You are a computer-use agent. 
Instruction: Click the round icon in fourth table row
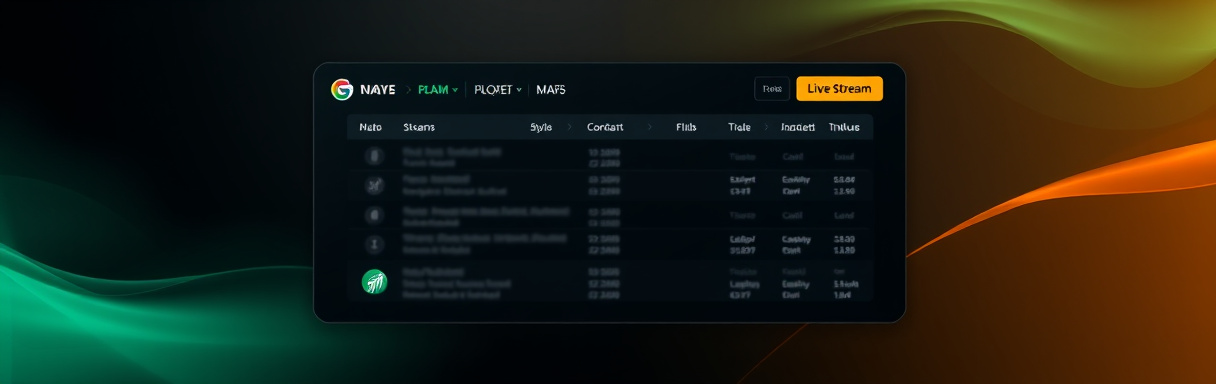(x=374, y=243)
